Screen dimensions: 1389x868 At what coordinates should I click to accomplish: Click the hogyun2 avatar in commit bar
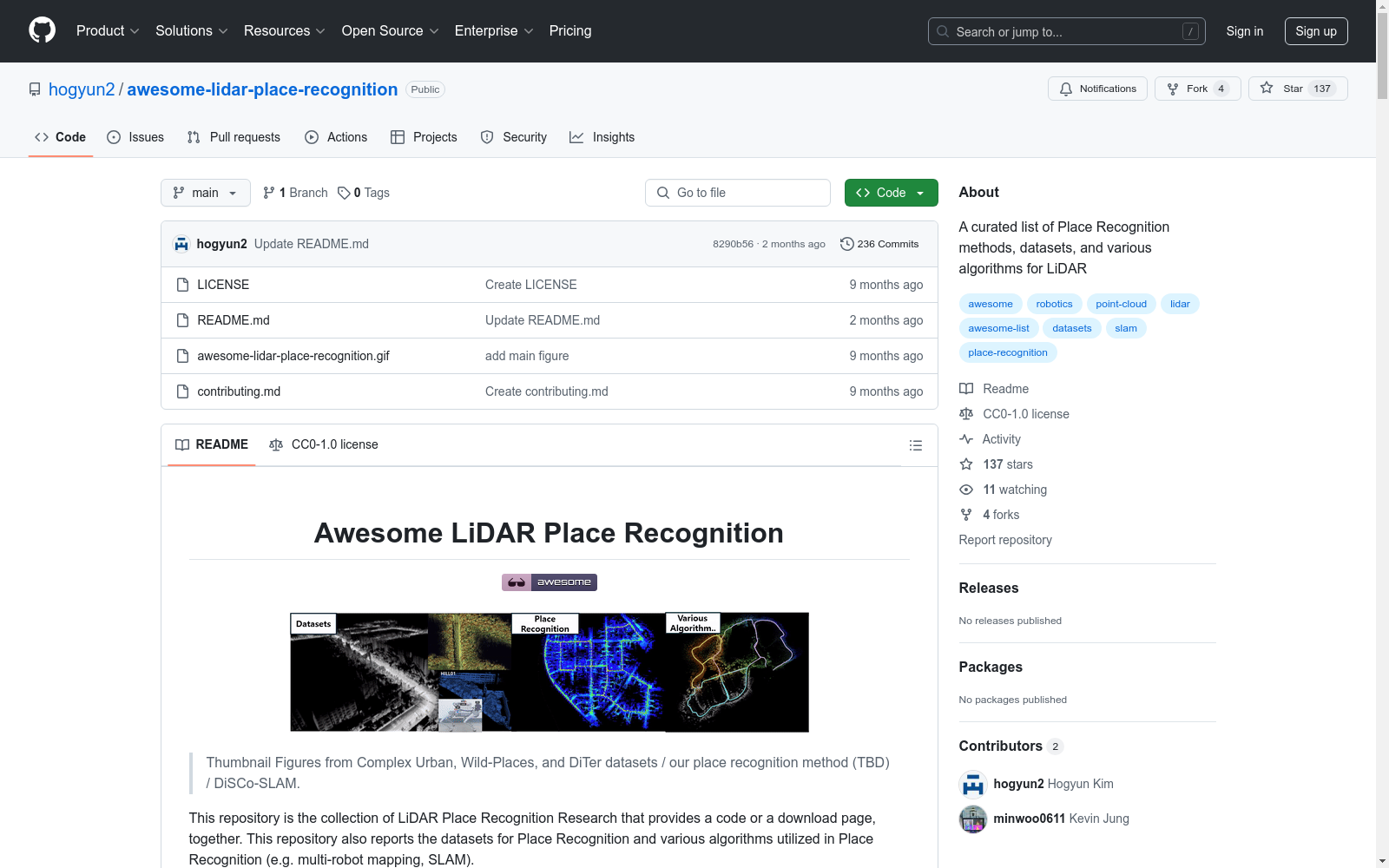tap(181, 244)
